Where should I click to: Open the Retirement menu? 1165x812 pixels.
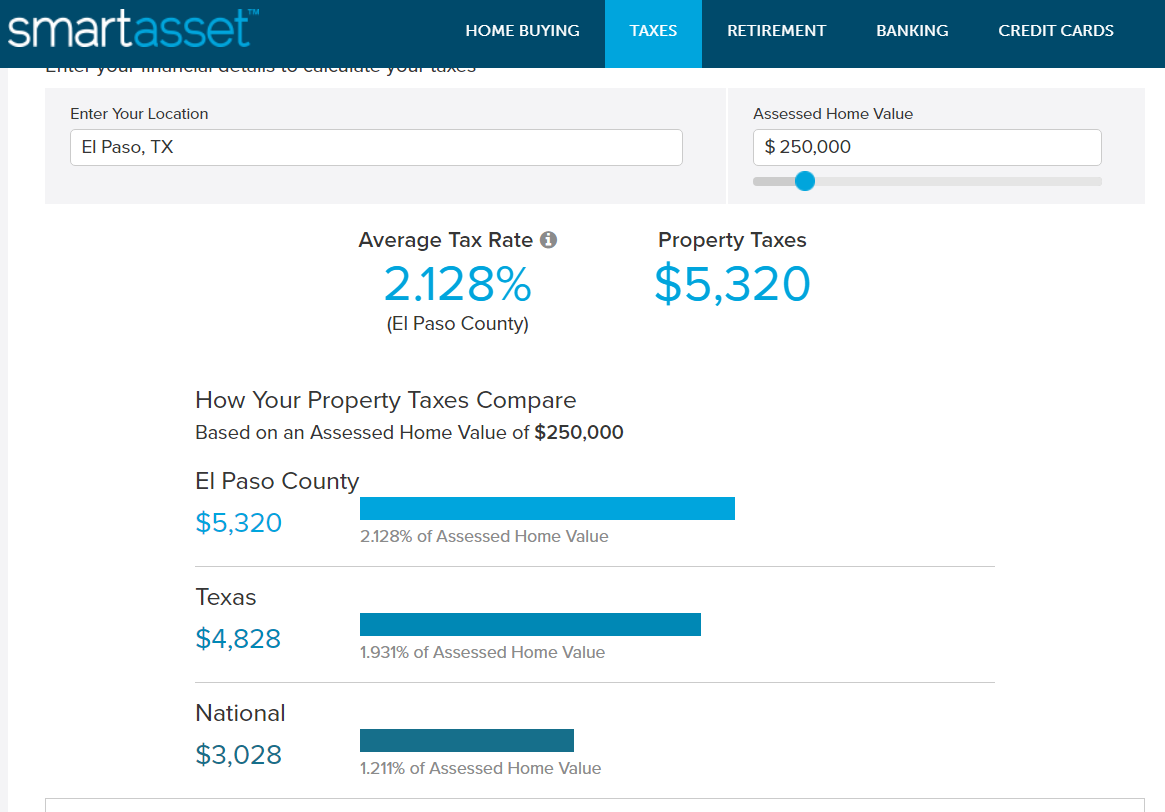pos(776,31)
